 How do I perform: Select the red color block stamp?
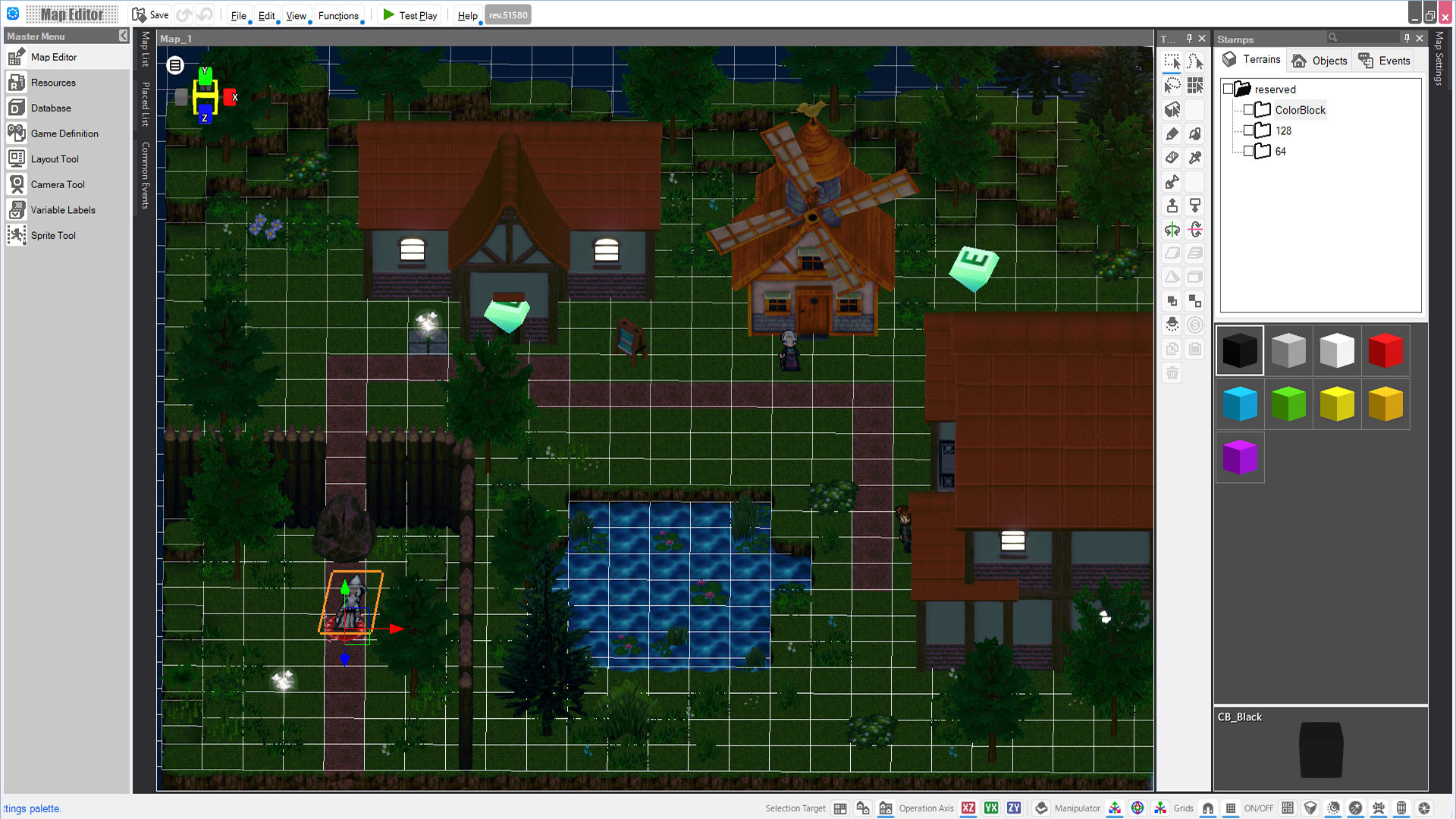point(1385,350)
